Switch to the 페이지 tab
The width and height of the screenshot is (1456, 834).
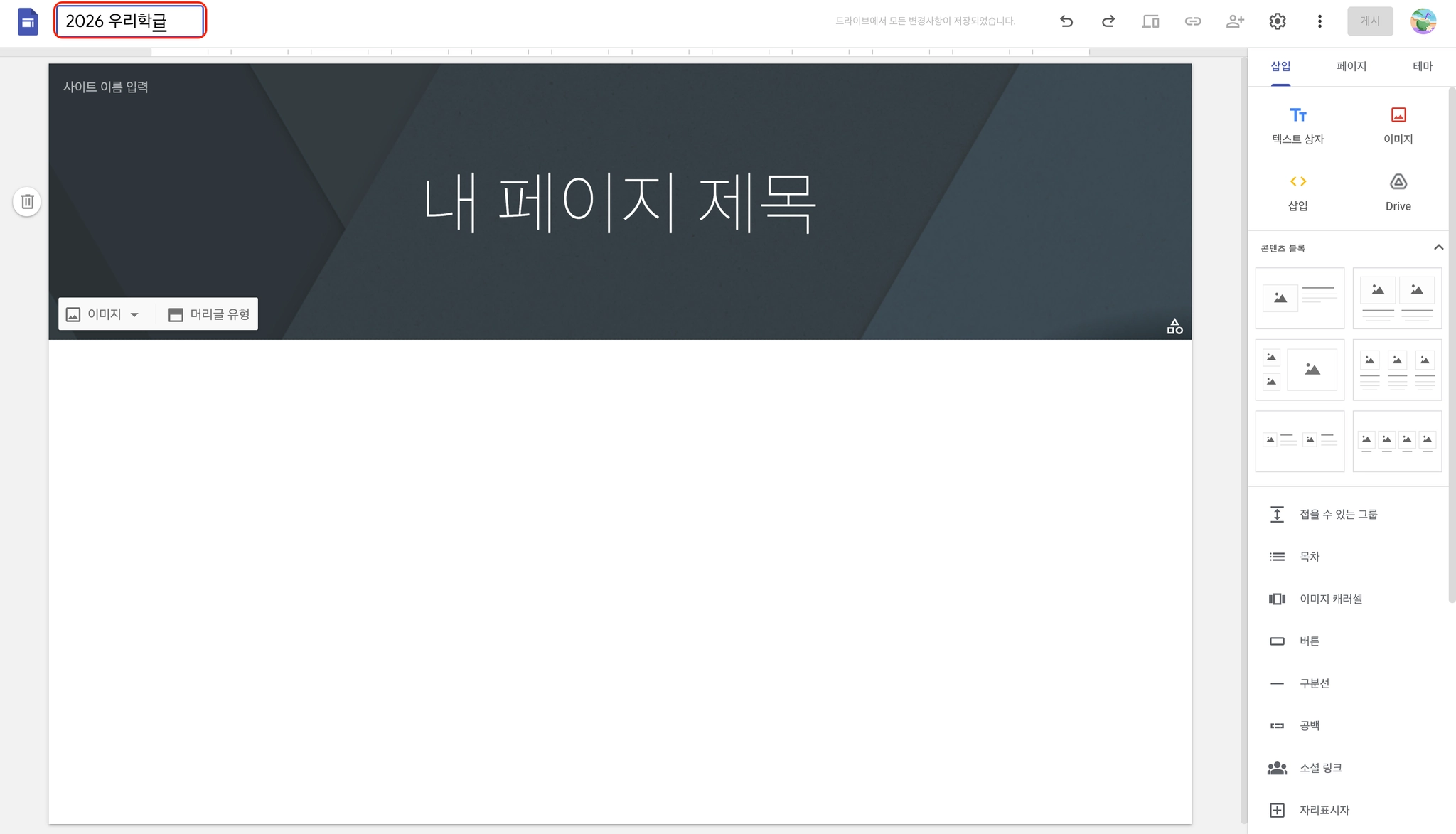coord(1351,66)
